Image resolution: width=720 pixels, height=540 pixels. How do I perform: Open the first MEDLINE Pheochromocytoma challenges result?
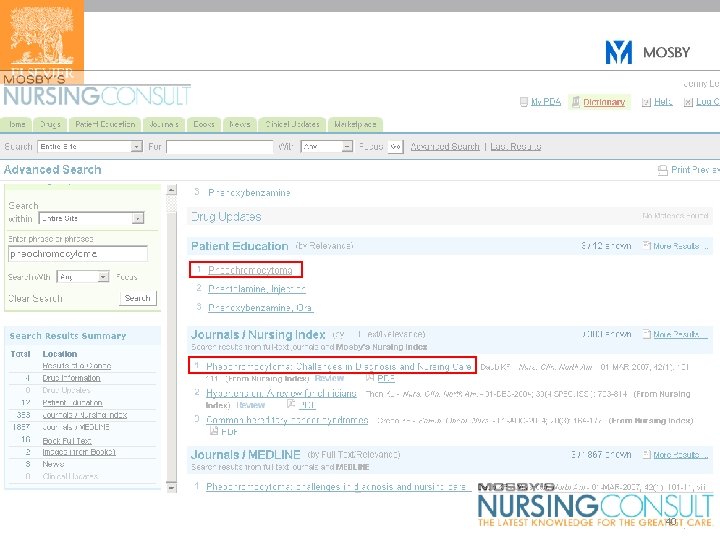(x=338, y=487)
